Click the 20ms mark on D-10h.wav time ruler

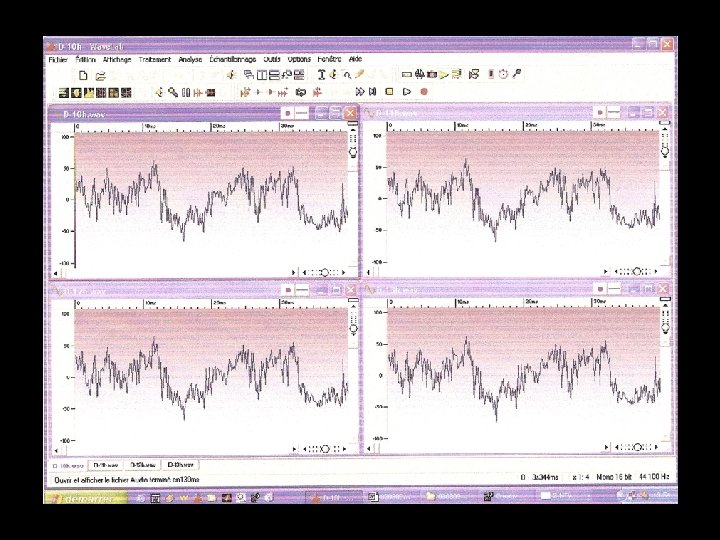tap(219, 126)
